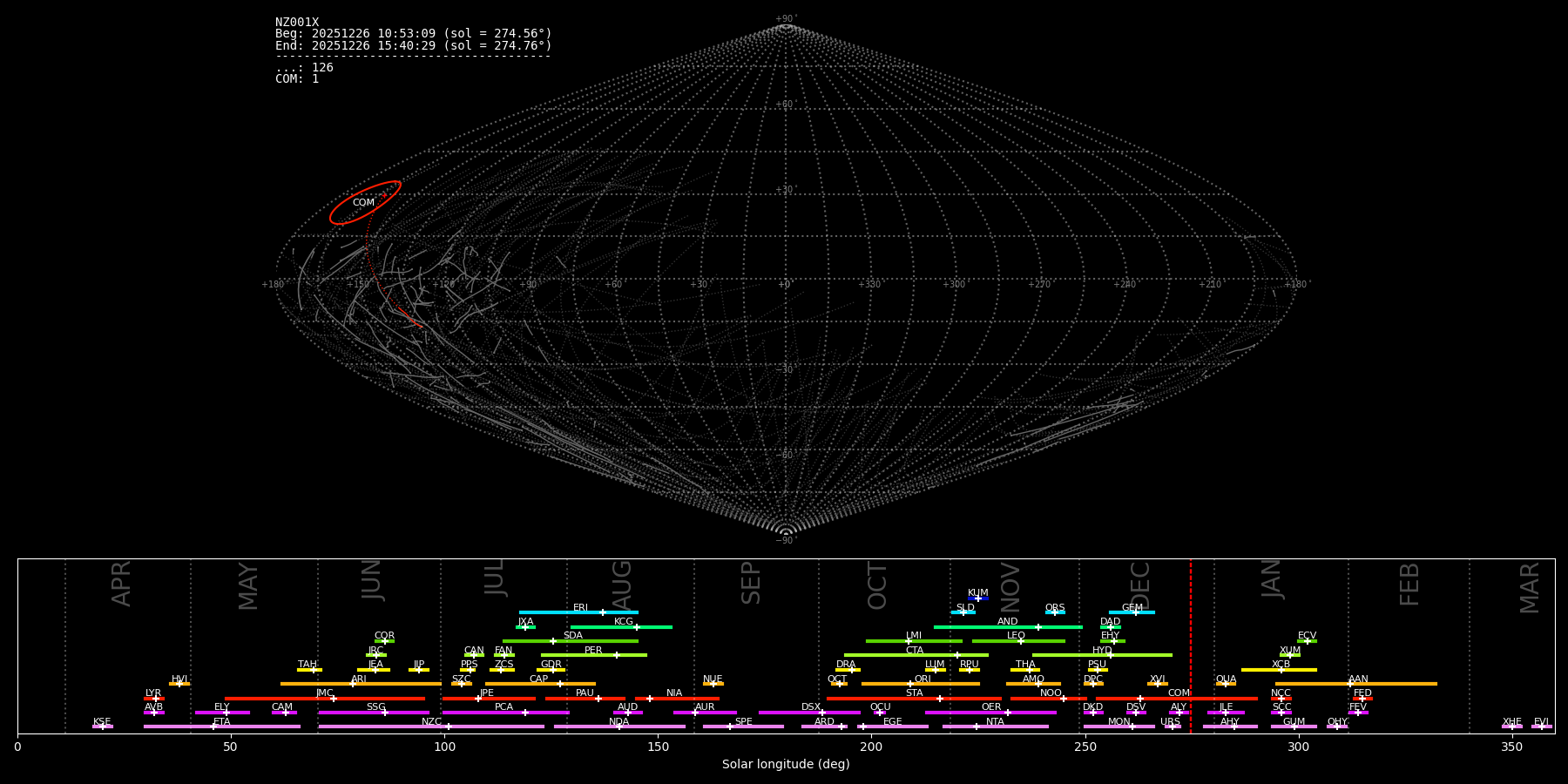Click the -90° label at map bottom
The width and height of the screenshot is (1568, 784).
pyautogui.click(x=785, y=541)
